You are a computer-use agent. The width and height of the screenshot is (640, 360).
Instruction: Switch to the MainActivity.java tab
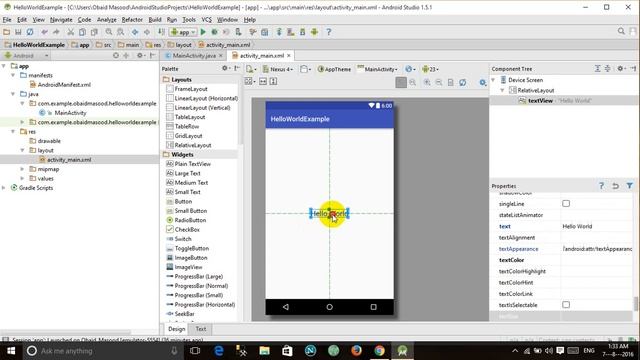[x=193, y=56]
